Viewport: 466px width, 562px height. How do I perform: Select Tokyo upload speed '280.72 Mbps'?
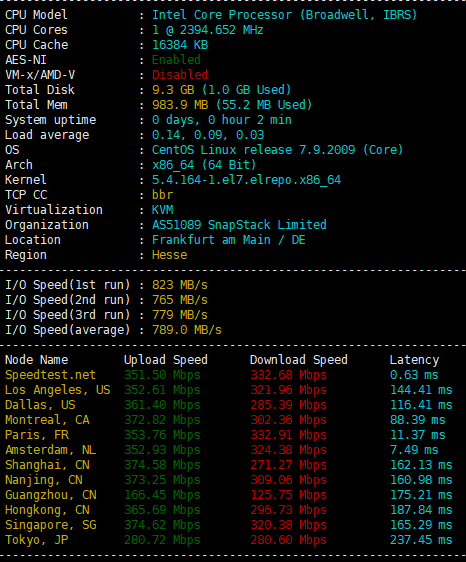(162, 540)
